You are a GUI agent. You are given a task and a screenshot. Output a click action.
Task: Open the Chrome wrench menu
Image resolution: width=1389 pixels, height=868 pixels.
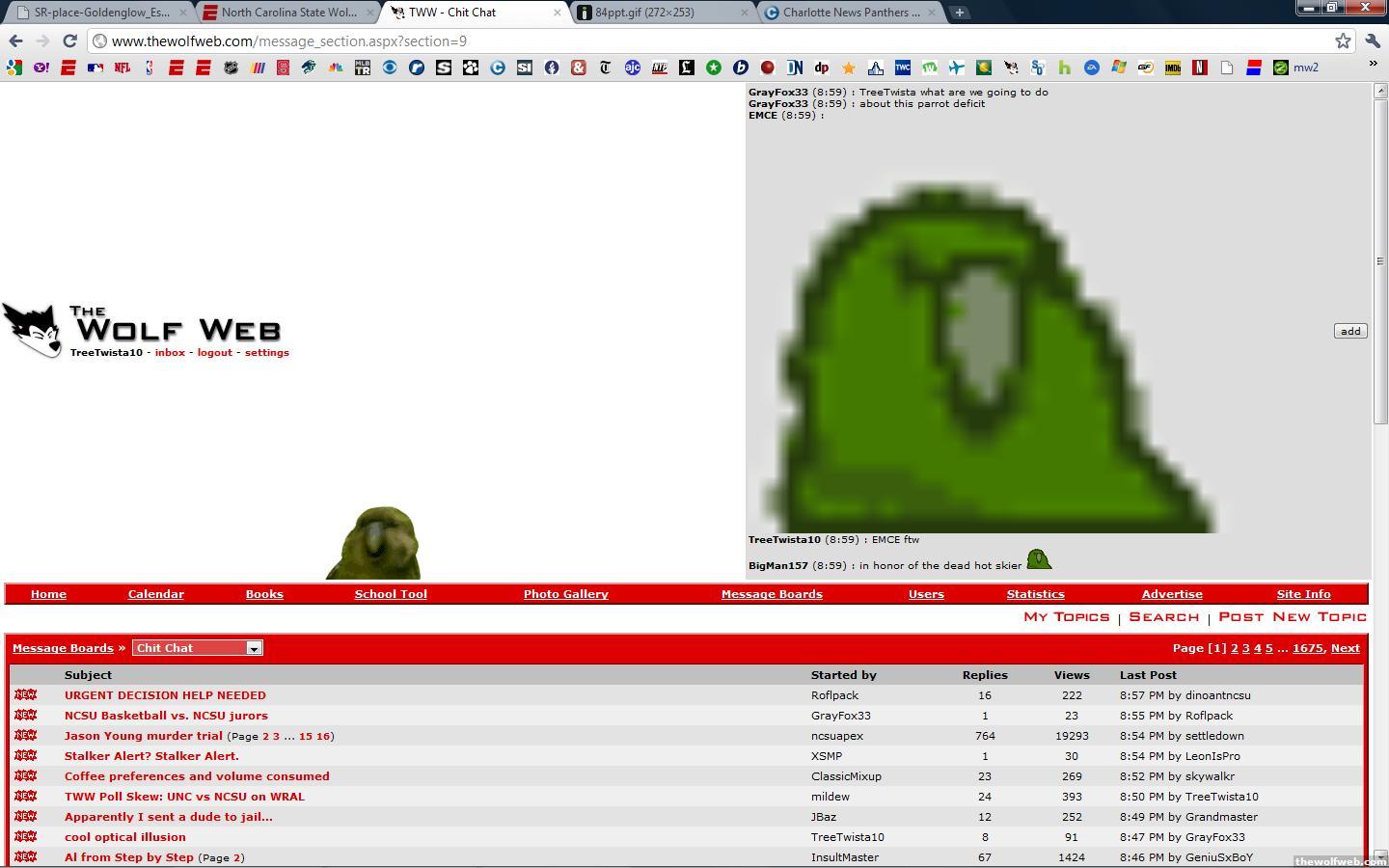tap(1373, 41)
